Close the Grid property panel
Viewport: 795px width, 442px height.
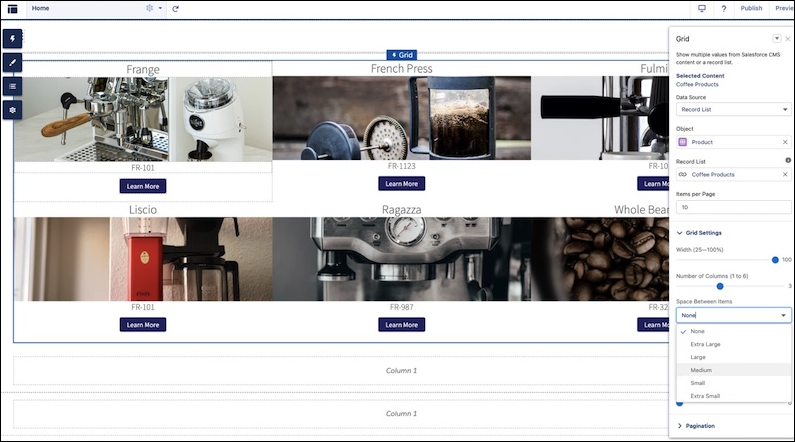click(x=787, y=39)
